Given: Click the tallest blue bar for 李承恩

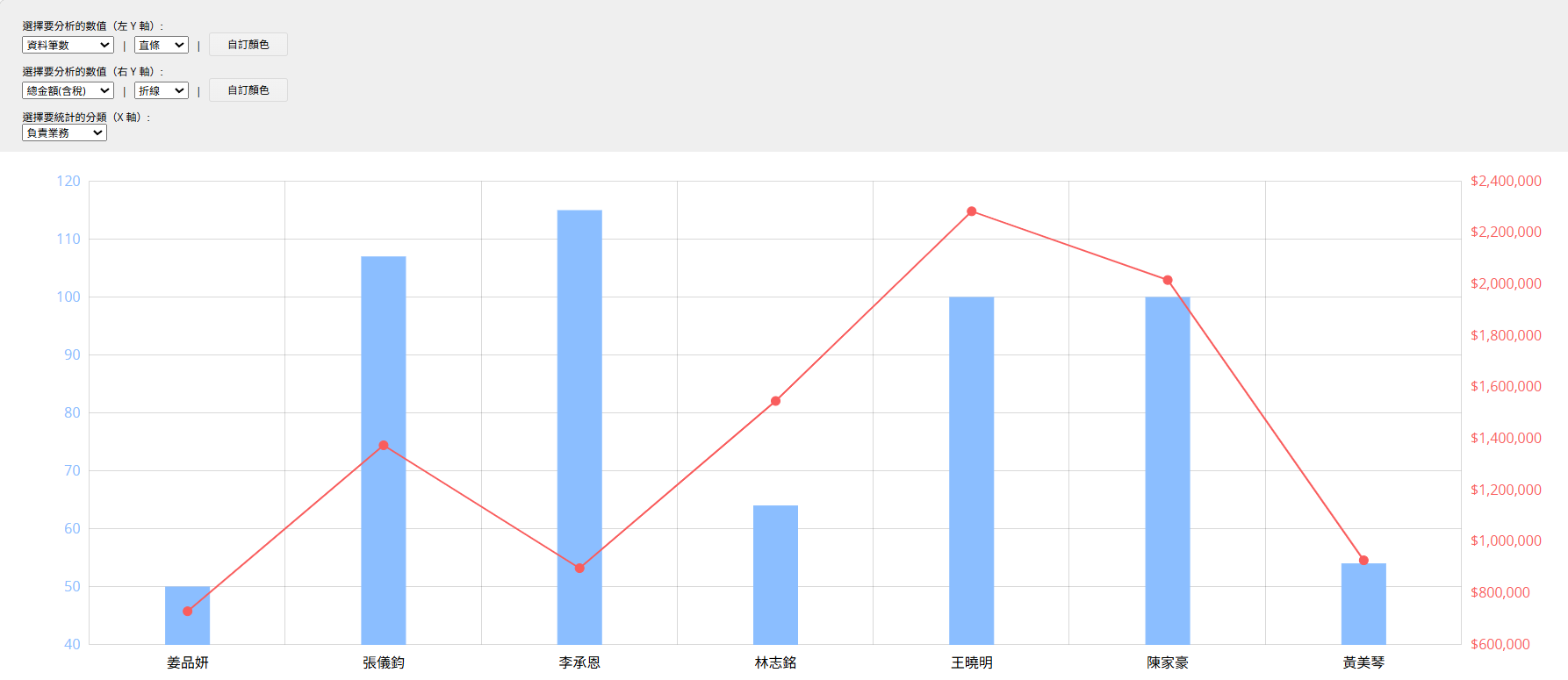Looking at the screenshot, I should tap(579, 395).
